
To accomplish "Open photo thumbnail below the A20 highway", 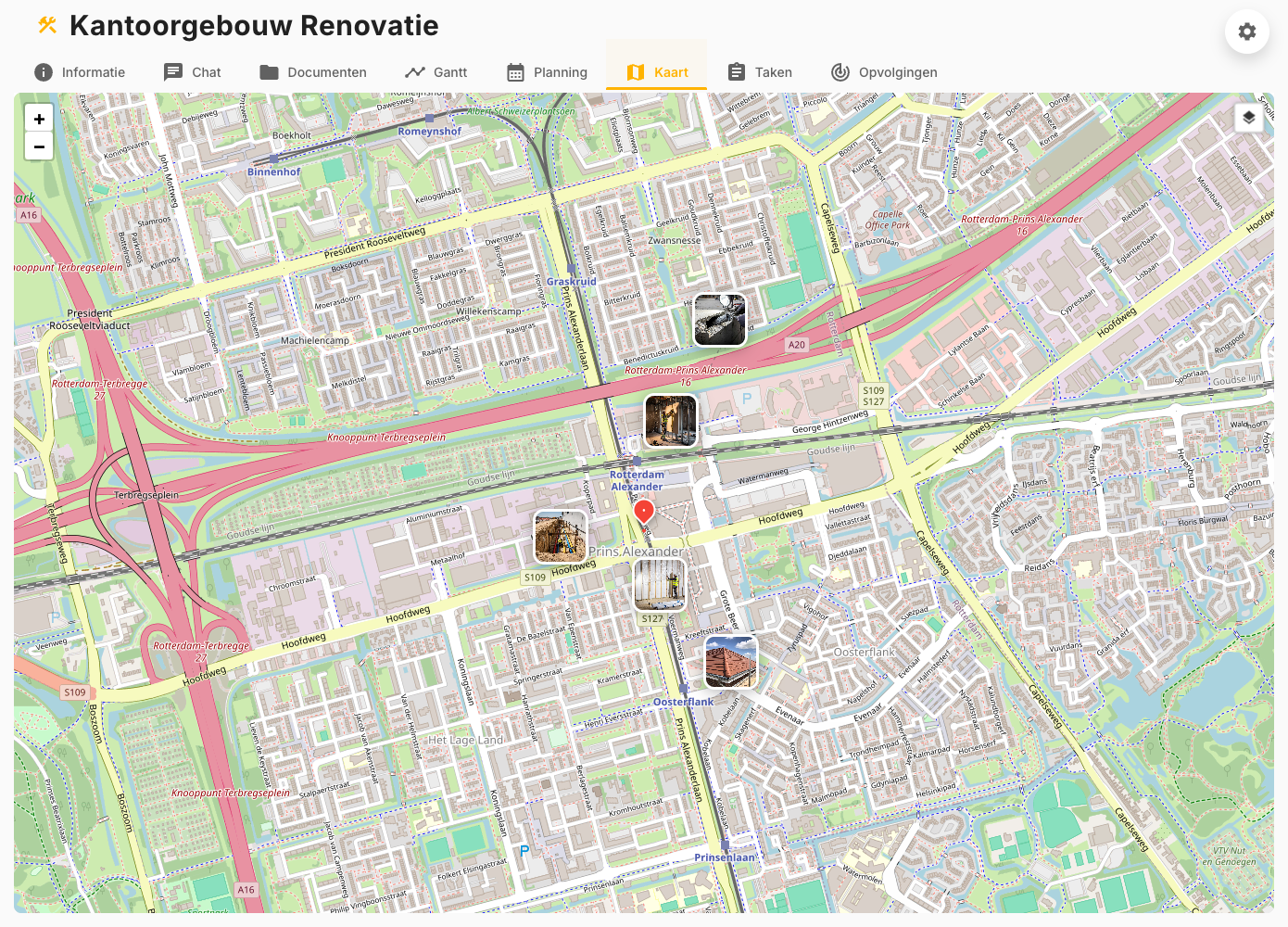I will [671, 421].
